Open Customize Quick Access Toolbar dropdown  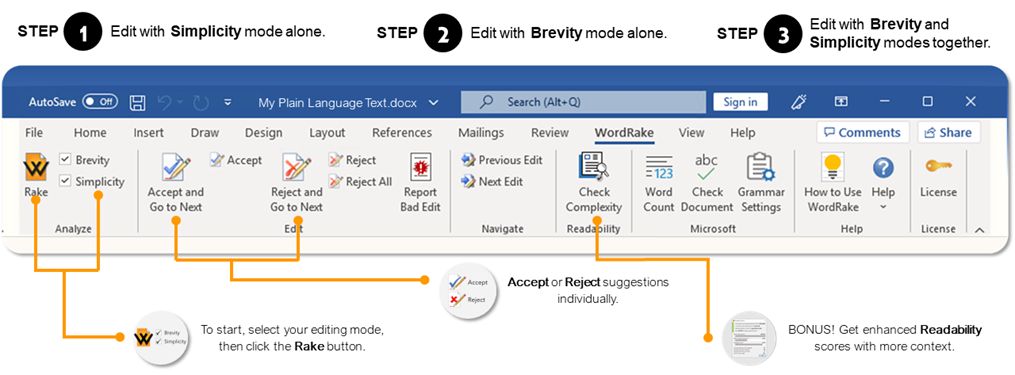tap(228, 102)
